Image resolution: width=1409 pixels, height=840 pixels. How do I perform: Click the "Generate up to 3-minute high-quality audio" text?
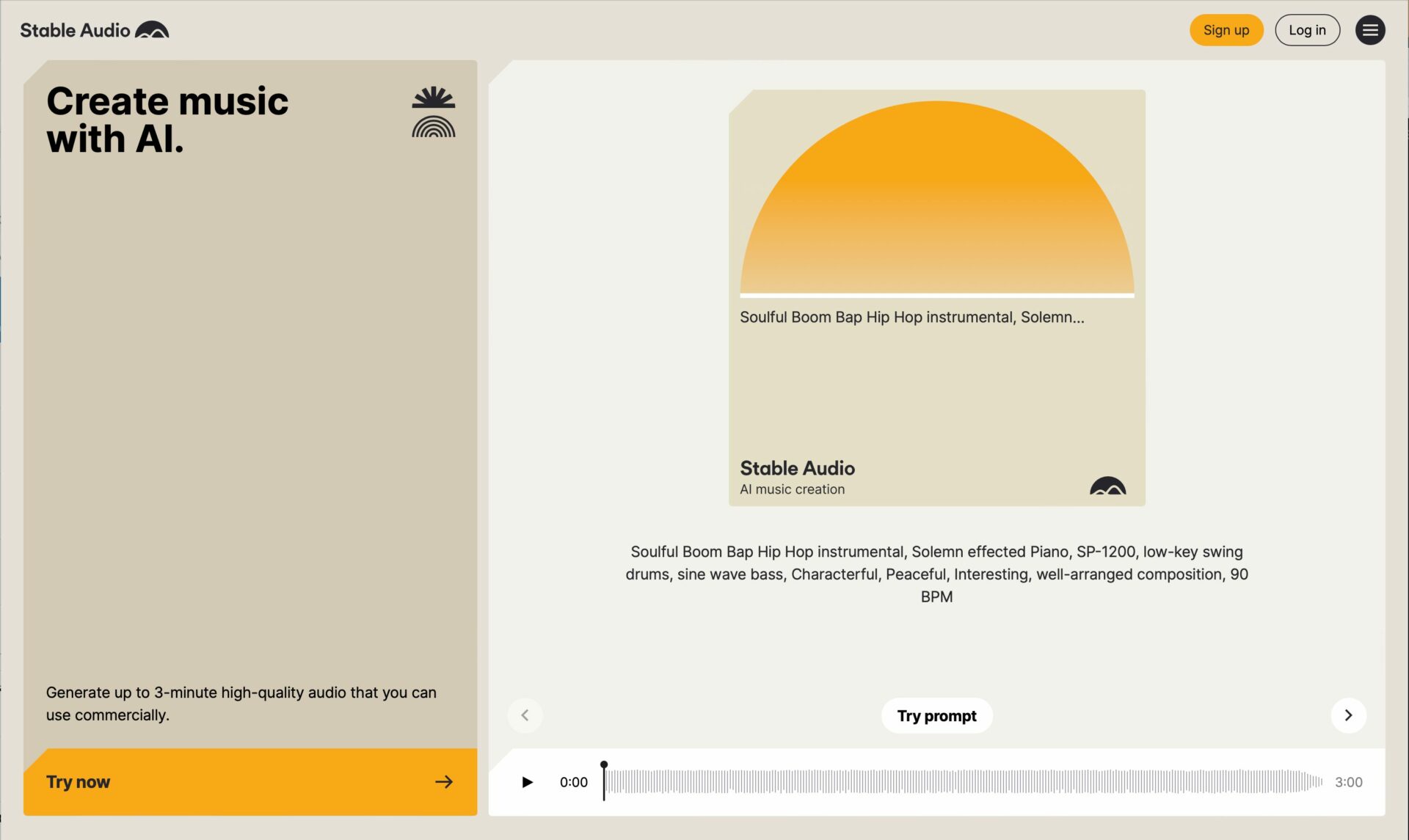(x=241, y=704)
